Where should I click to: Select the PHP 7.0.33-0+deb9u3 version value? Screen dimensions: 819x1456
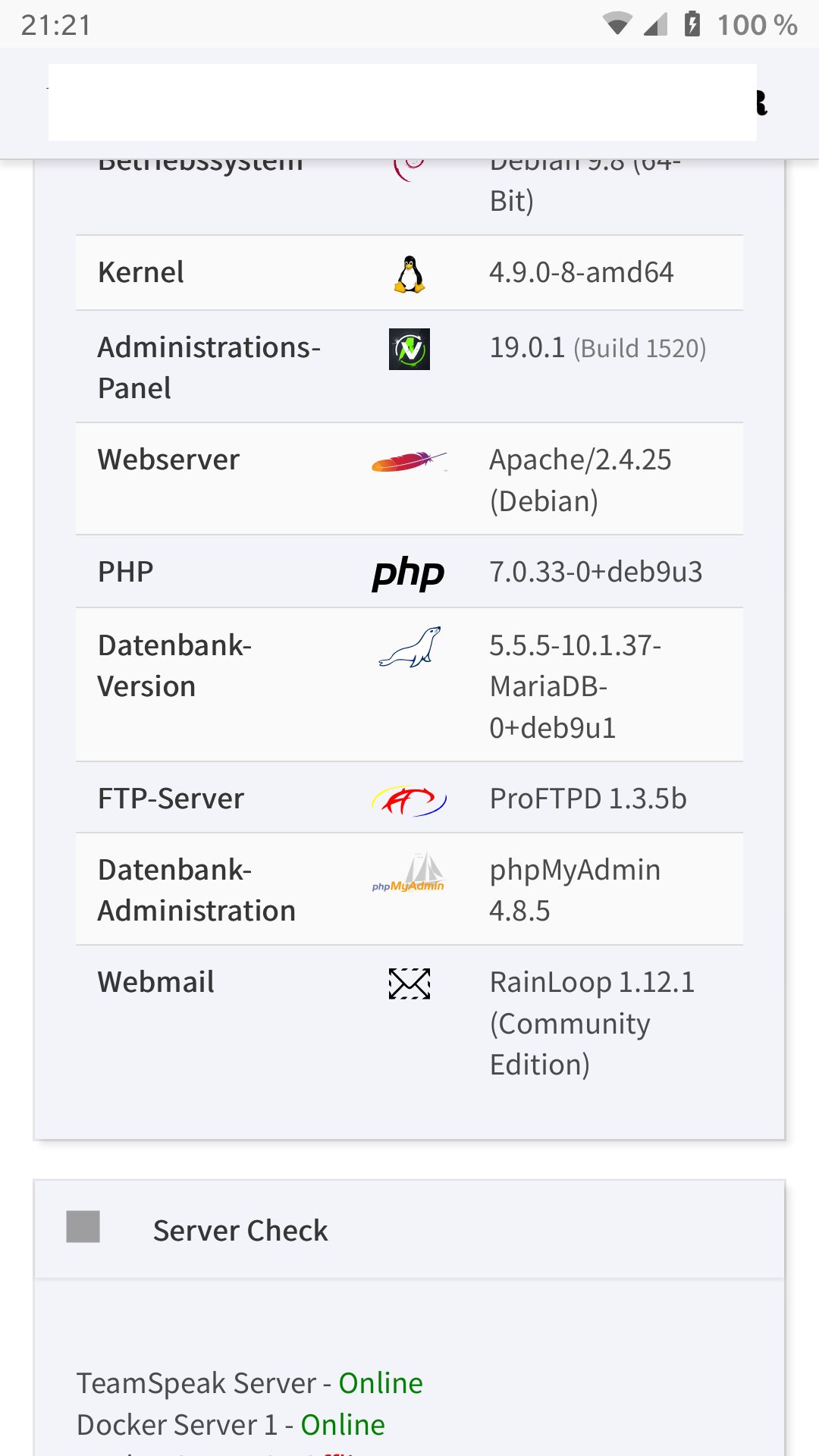coord(596,572)
